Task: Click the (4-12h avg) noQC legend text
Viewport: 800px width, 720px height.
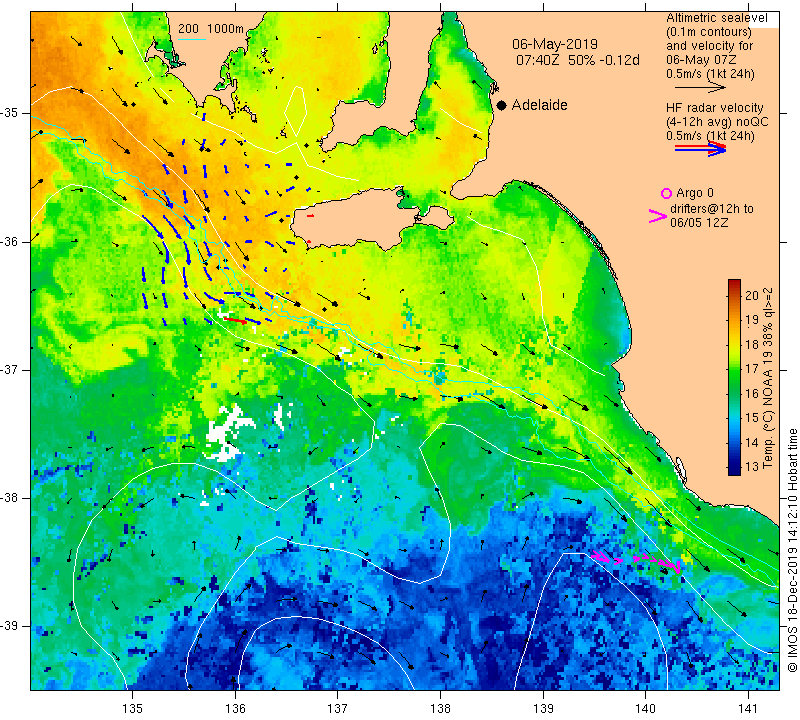Action: [x=717, y=122]
